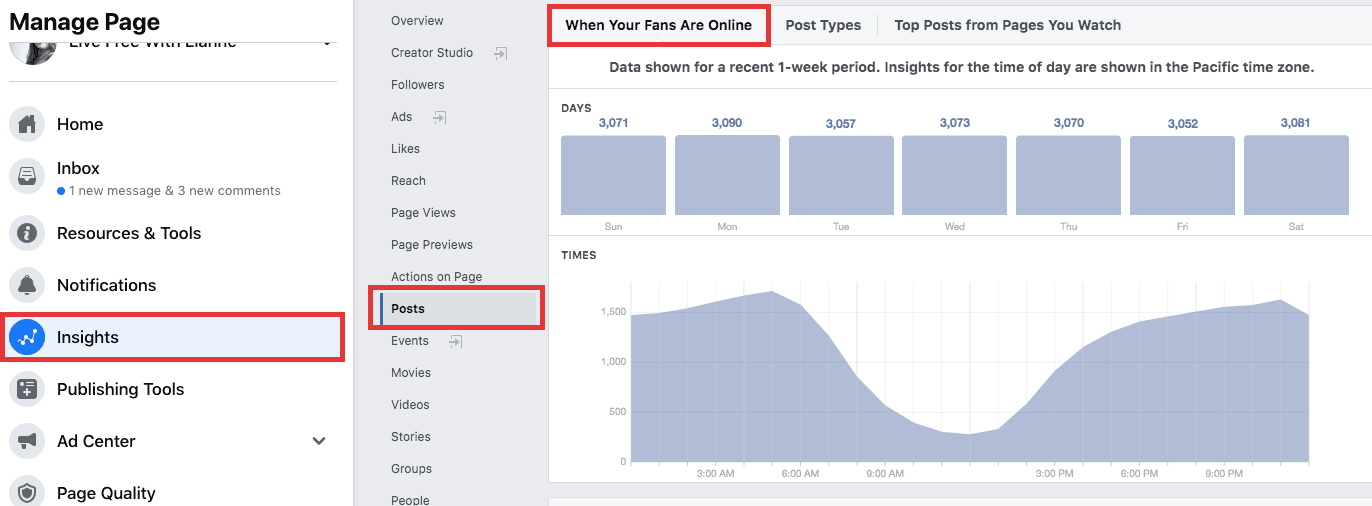Open Top Posts from Pages You Watch tab

[1007, 25]
